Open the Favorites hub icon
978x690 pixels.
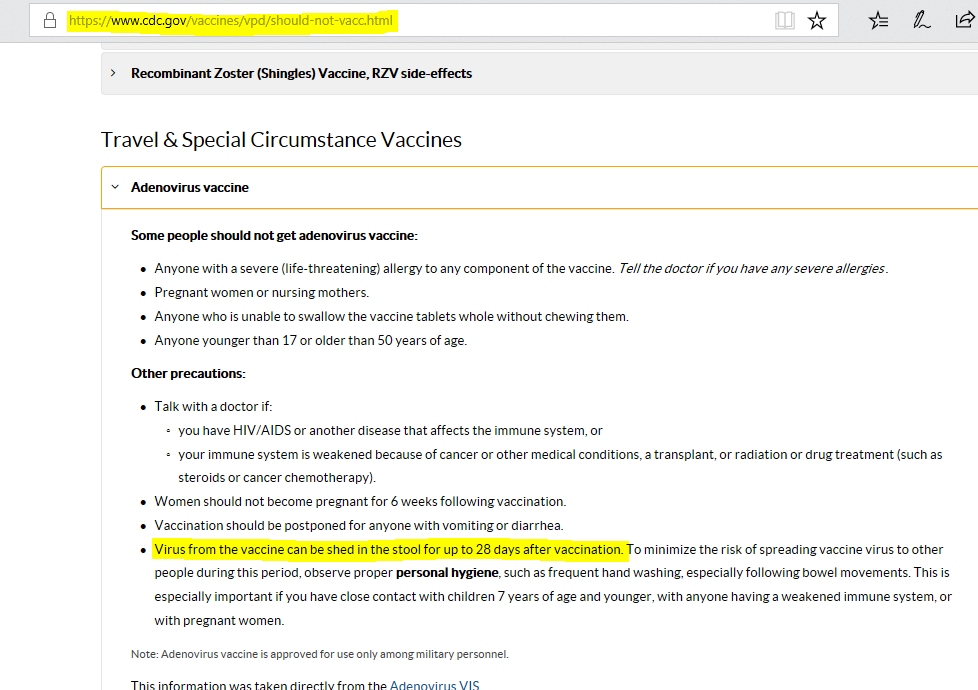tap(879, 20)
